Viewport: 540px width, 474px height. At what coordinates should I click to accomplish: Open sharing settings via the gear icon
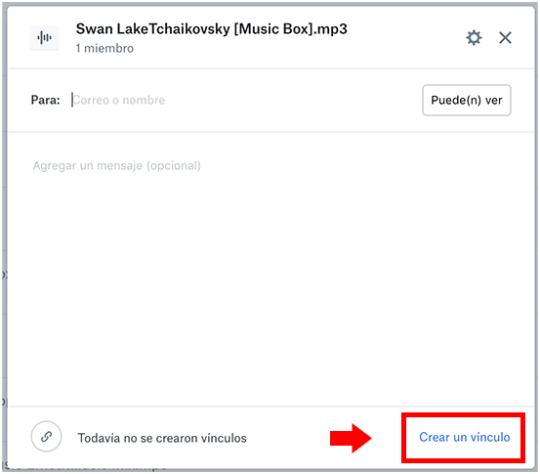pyautogui.click(x=474, y=38)
